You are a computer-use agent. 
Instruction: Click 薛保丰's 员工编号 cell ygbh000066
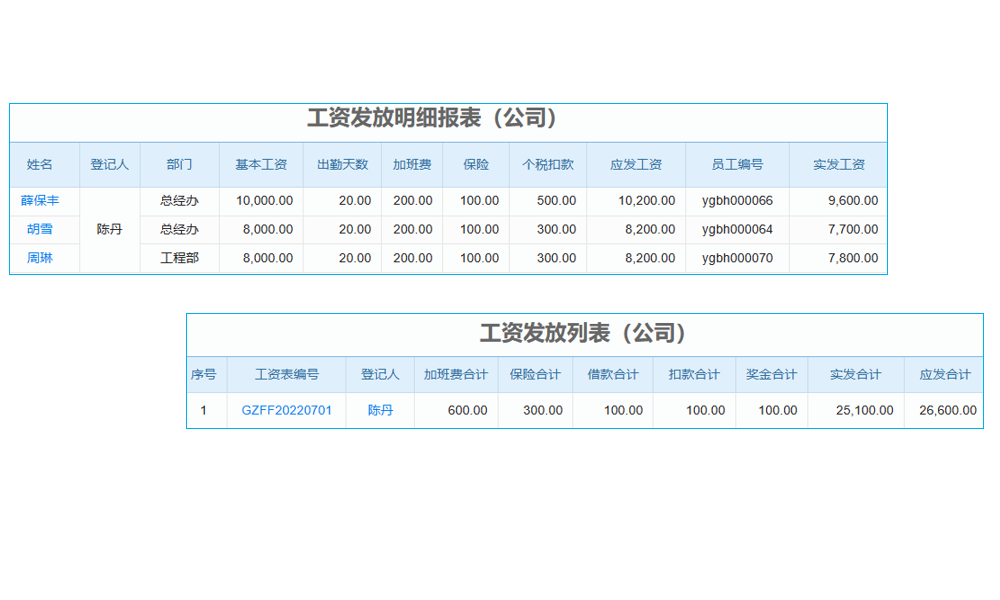tap(735, 200)
